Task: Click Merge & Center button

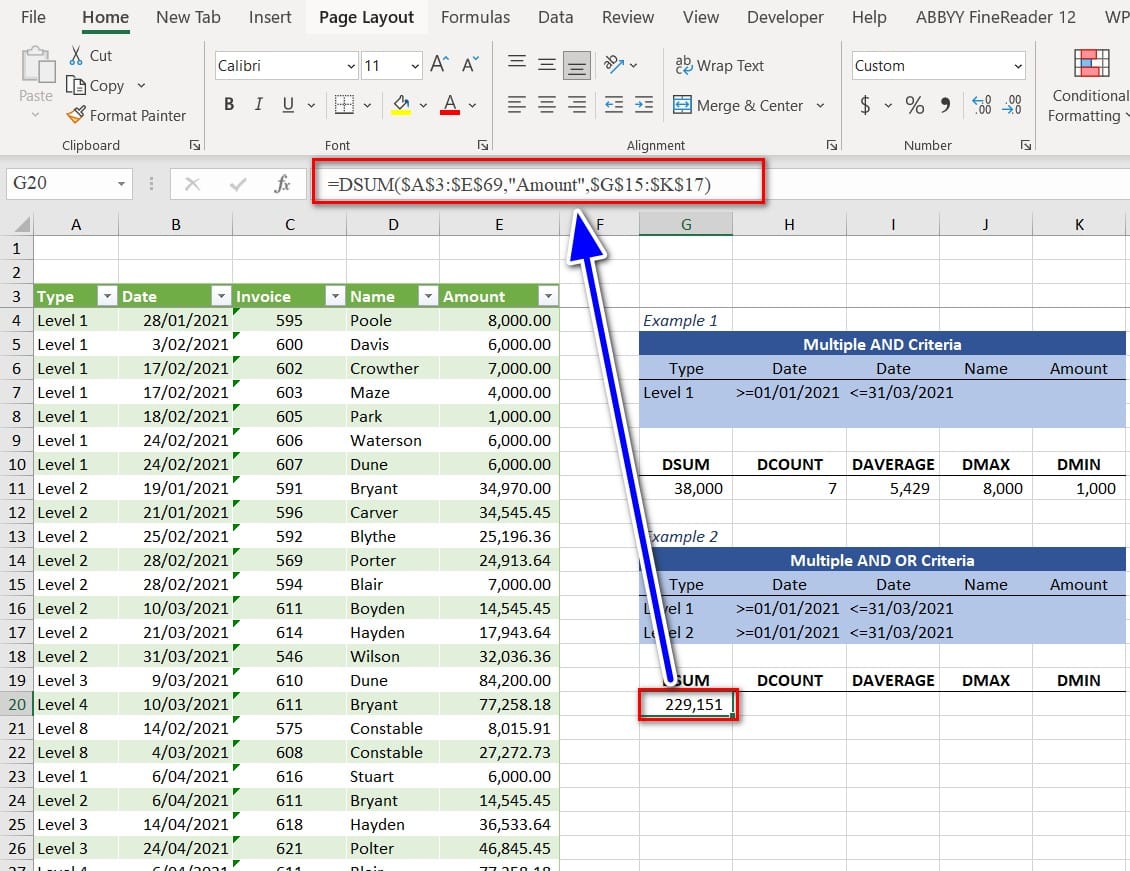Action: 738,105
